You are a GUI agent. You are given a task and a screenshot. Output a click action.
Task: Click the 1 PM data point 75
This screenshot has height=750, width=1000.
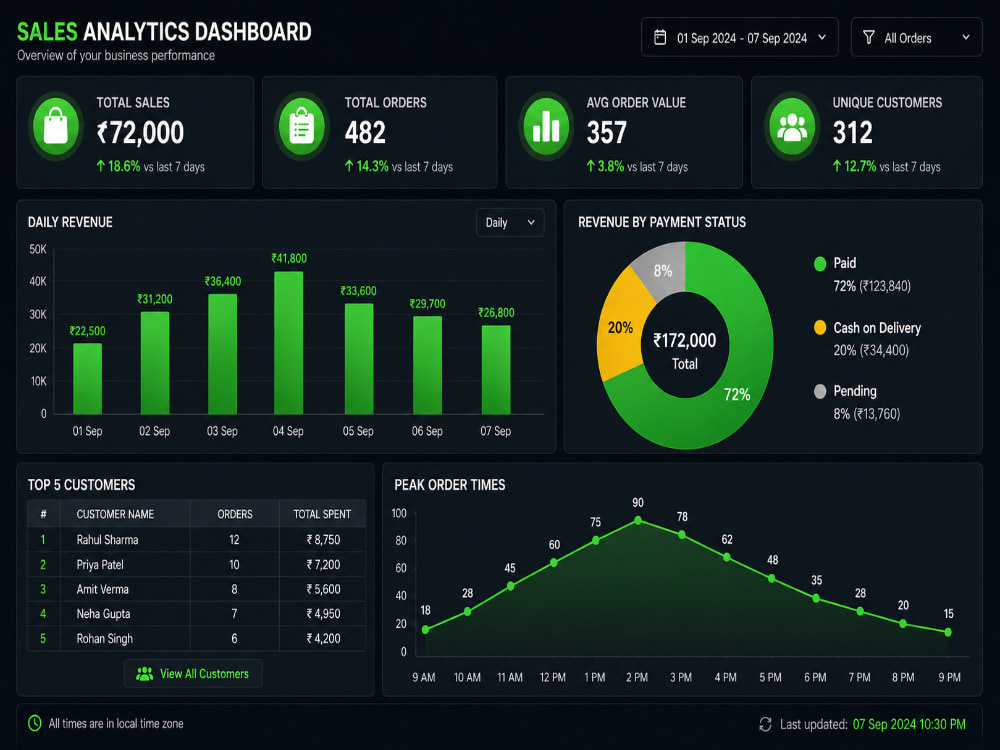point(596,540)
